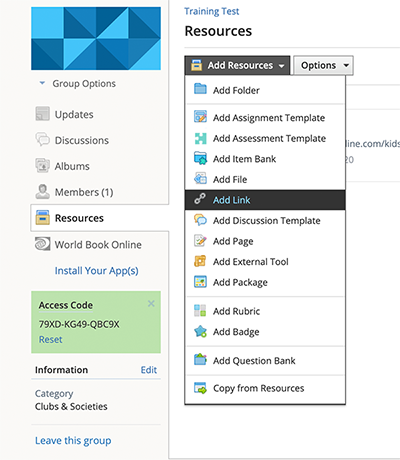Click the Add Assessment Template icon
Viewport: 400px width, 460px height.
tap(200, 138)
